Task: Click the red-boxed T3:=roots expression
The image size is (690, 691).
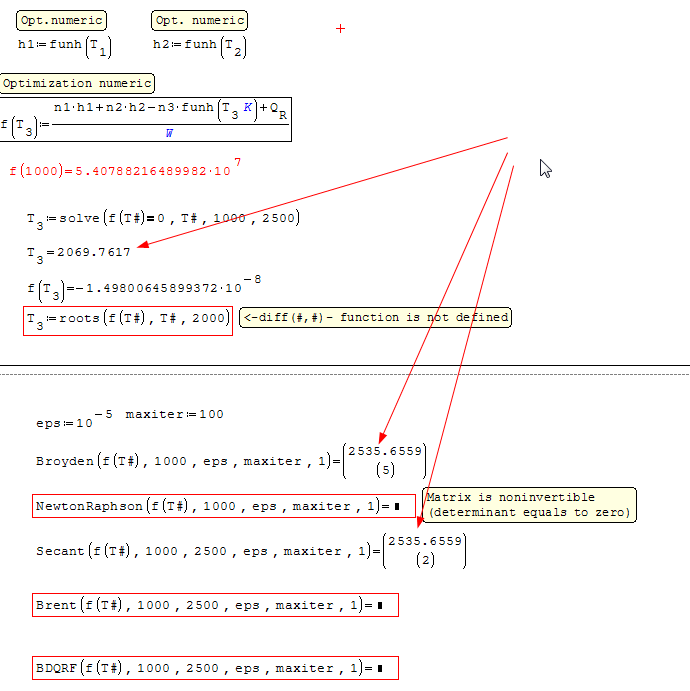Action: [129, 320]
